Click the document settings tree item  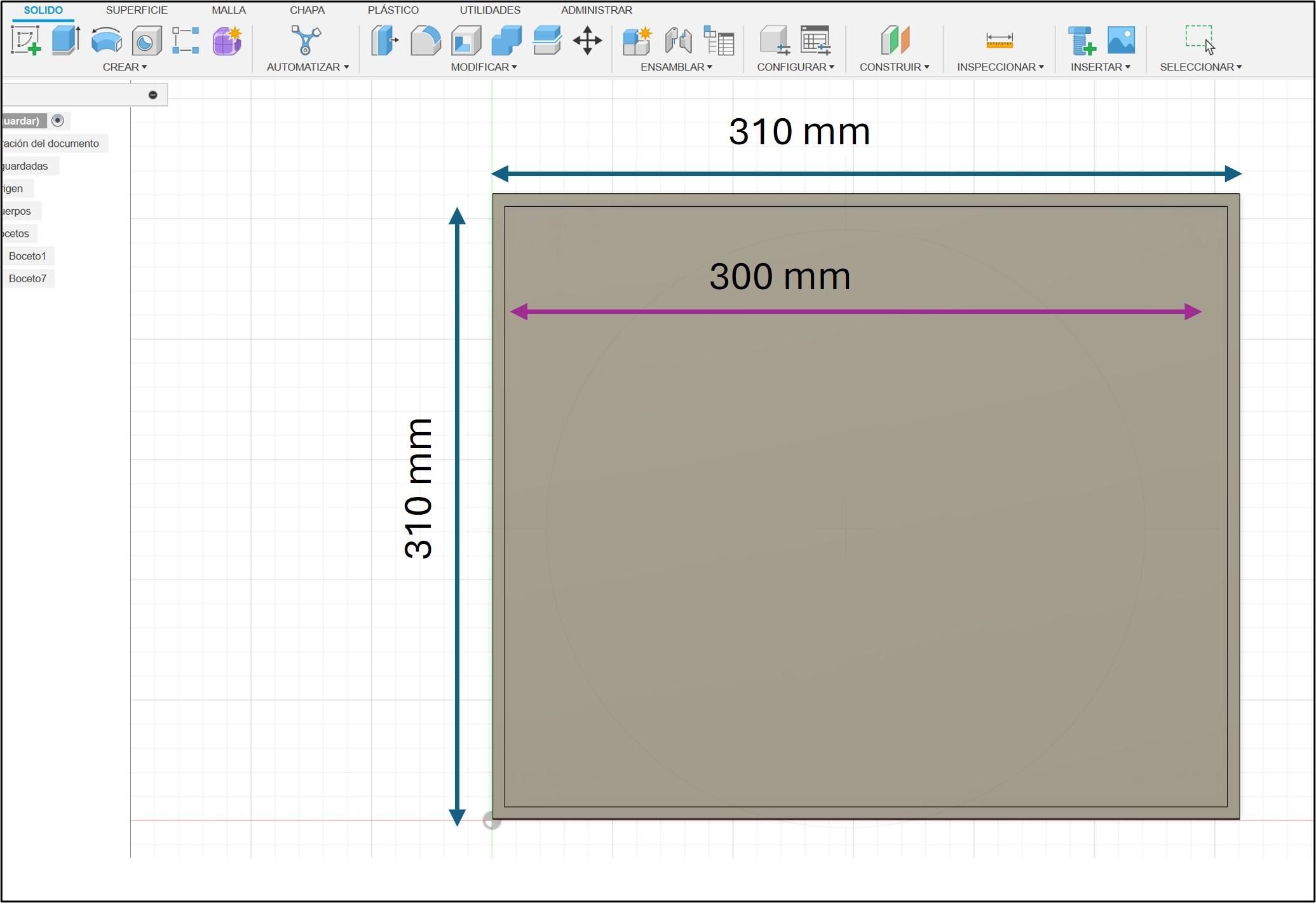click(x=50, y=144)
